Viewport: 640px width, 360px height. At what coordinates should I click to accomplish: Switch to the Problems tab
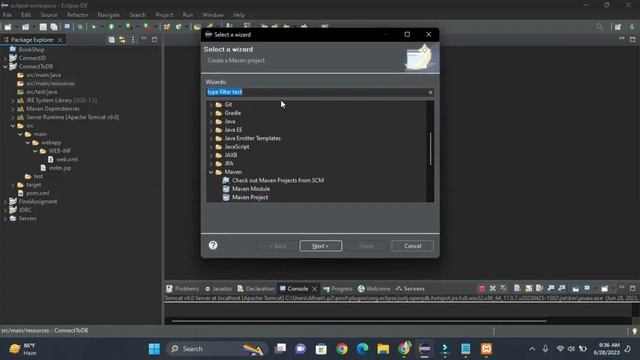[x=182, y=289]
